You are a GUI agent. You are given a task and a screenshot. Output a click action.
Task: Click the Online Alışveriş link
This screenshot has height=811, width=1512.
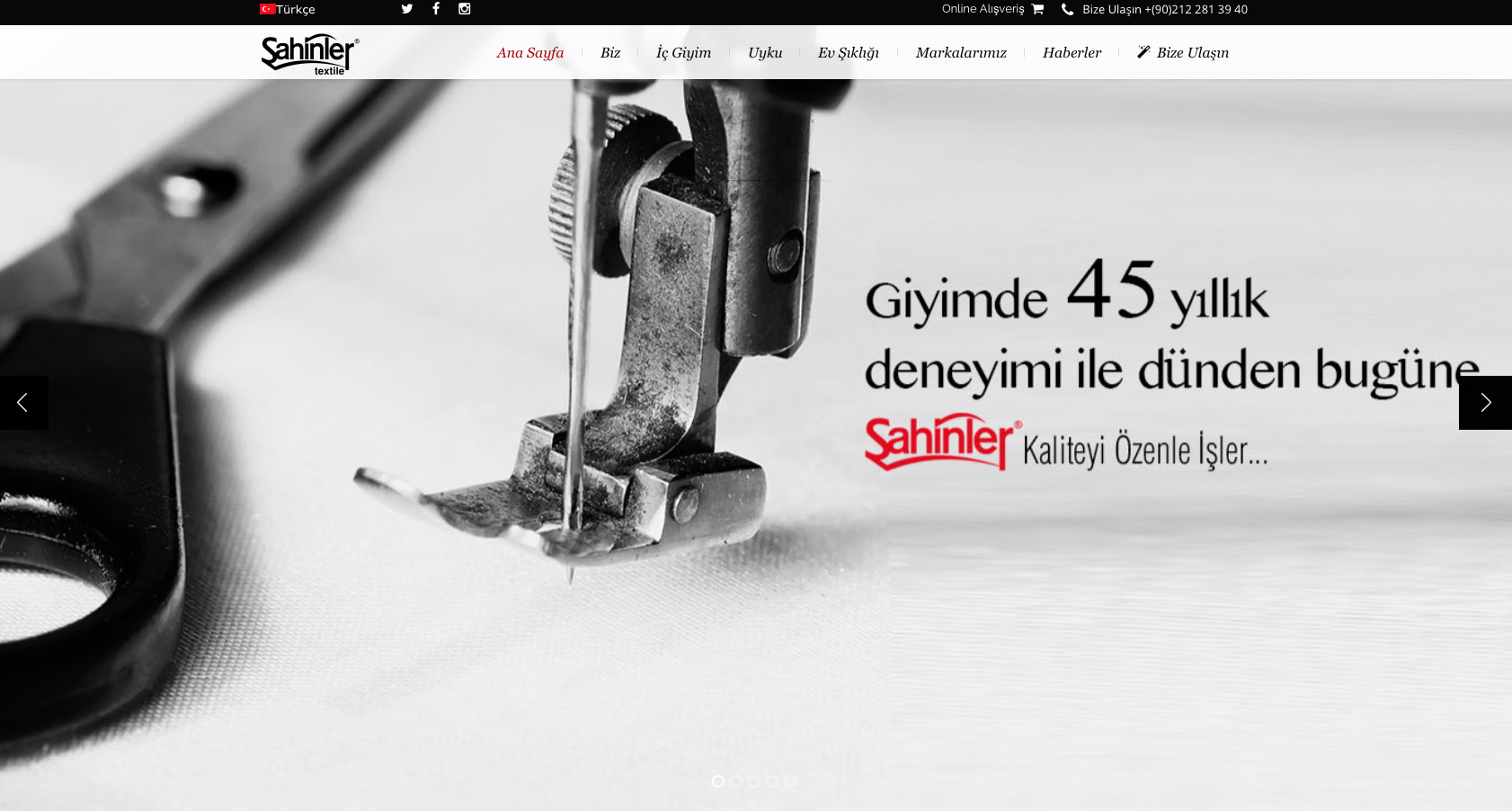983,9
